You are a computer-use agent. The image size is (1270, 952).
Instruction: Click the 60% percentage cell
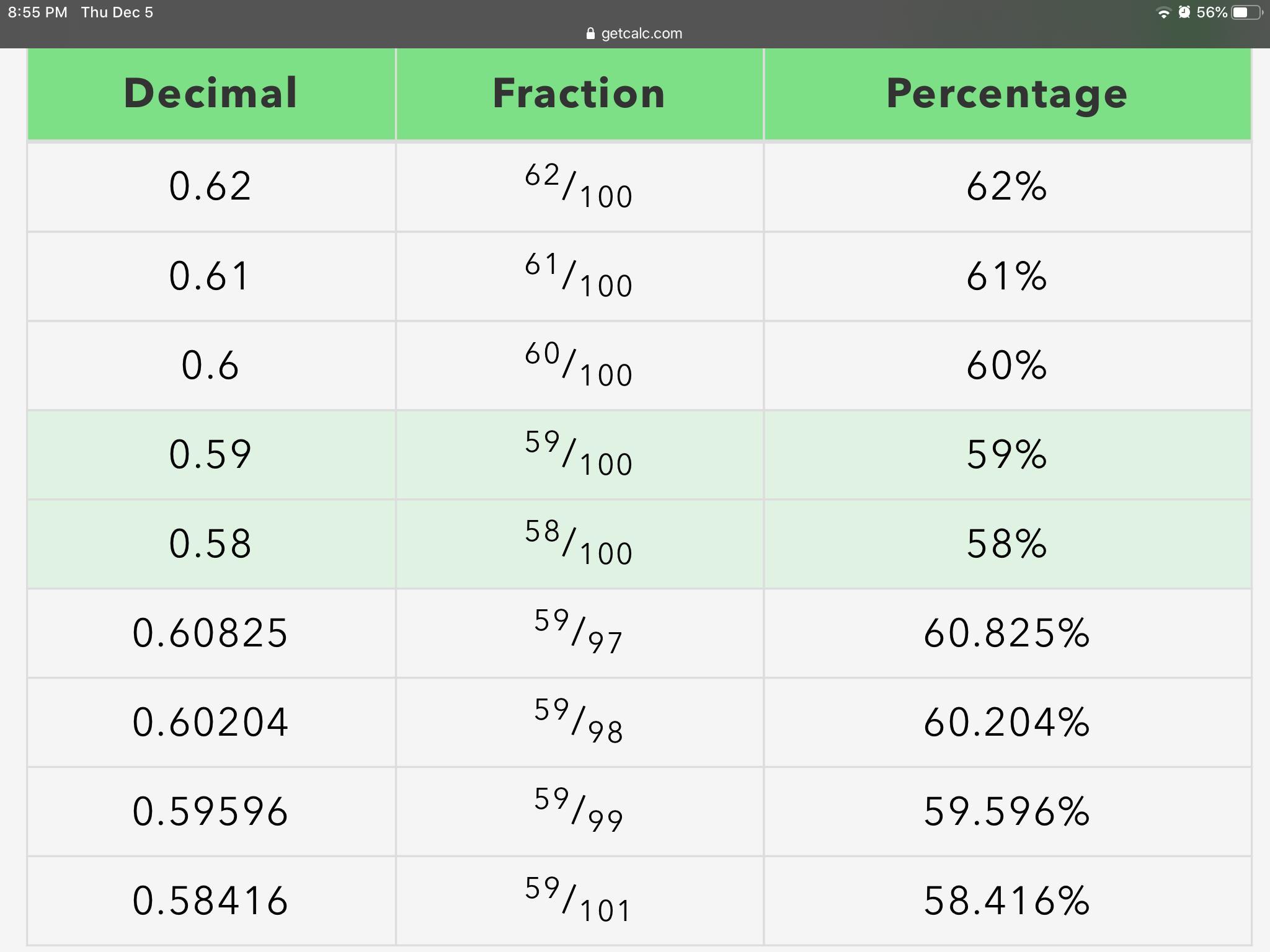tap(1007, 365)
